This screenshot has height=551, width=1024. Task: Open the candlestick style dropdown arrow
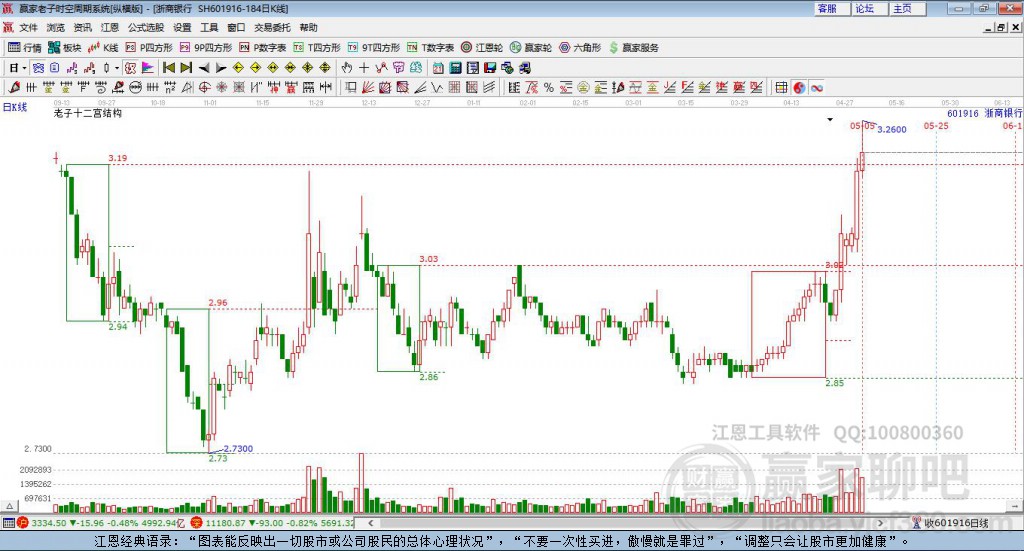117,68
